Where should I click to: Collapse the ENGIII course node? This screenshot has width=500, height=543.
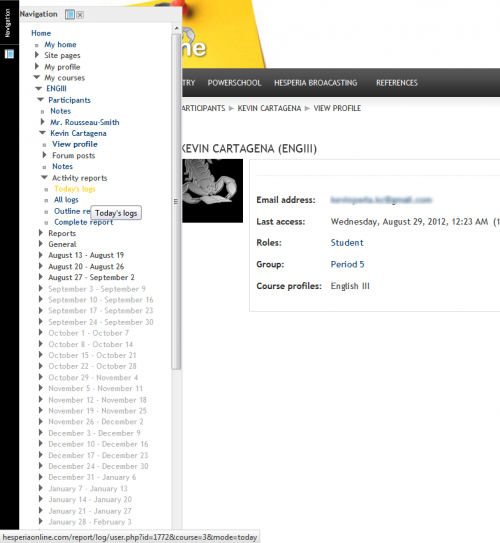pyautogui.click(x=39, y=89)
